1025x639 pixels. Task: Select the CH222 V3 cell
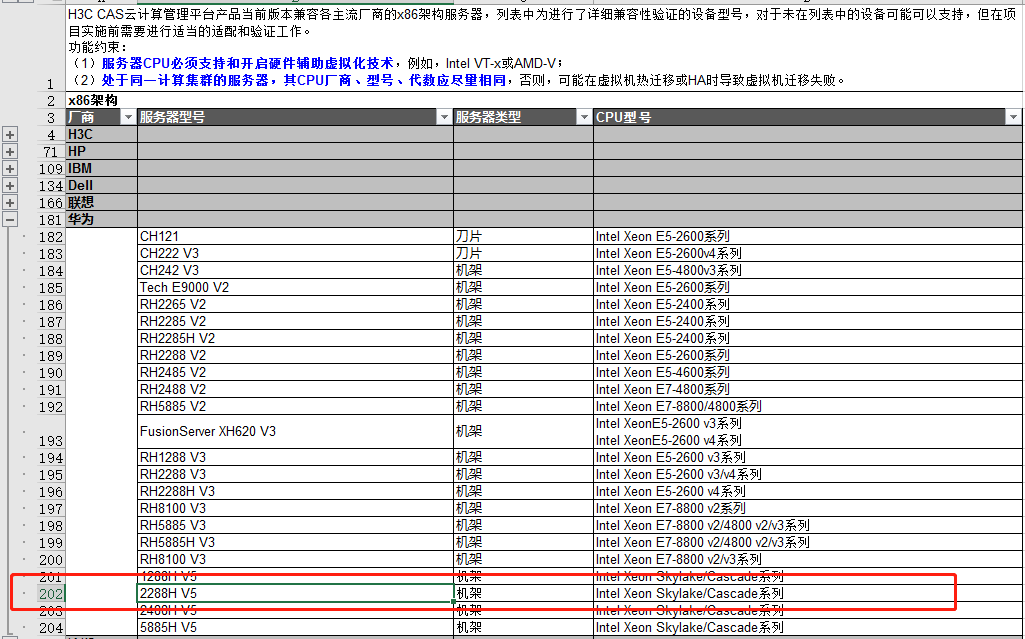pos(295,254)
